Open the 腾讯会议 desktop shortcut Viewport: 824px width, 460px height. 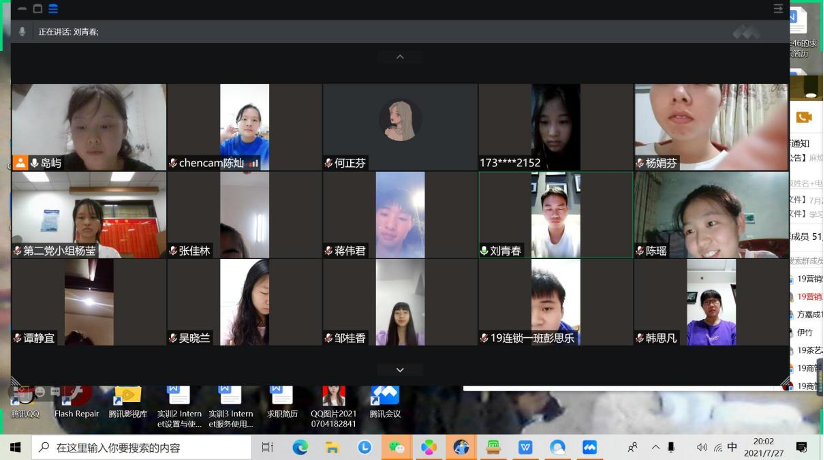point(385,402)
